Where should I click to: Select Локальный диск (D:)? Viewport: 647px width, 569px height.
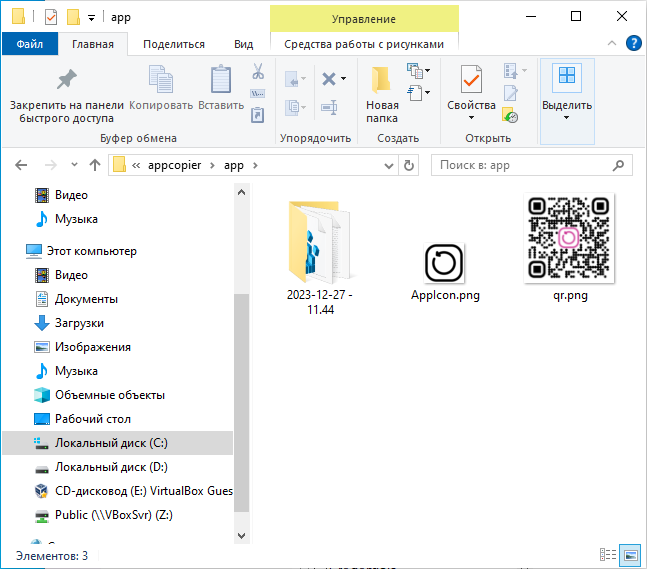(101, 467)
